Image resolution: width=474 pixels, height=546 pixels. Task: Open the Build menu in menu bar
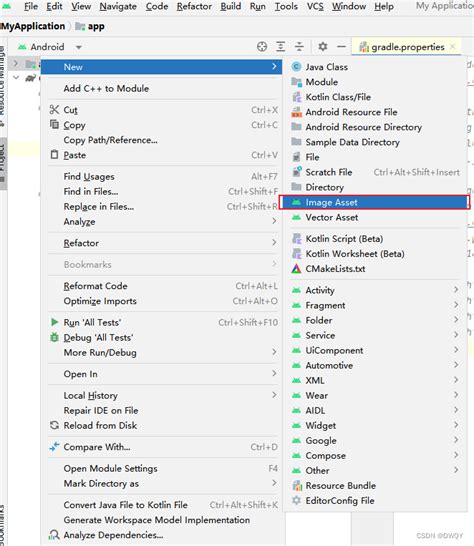point(231,7)
